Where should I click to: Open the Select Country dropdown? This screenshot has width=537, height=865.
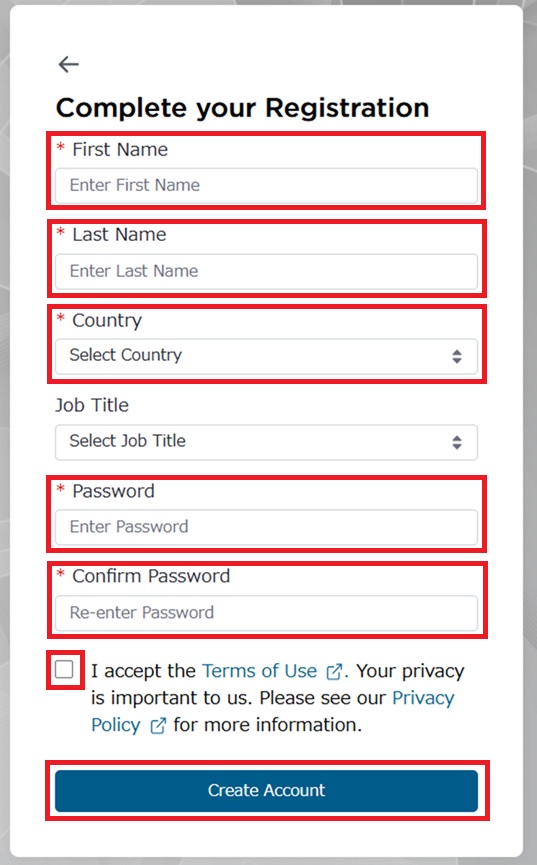(266, 356)
